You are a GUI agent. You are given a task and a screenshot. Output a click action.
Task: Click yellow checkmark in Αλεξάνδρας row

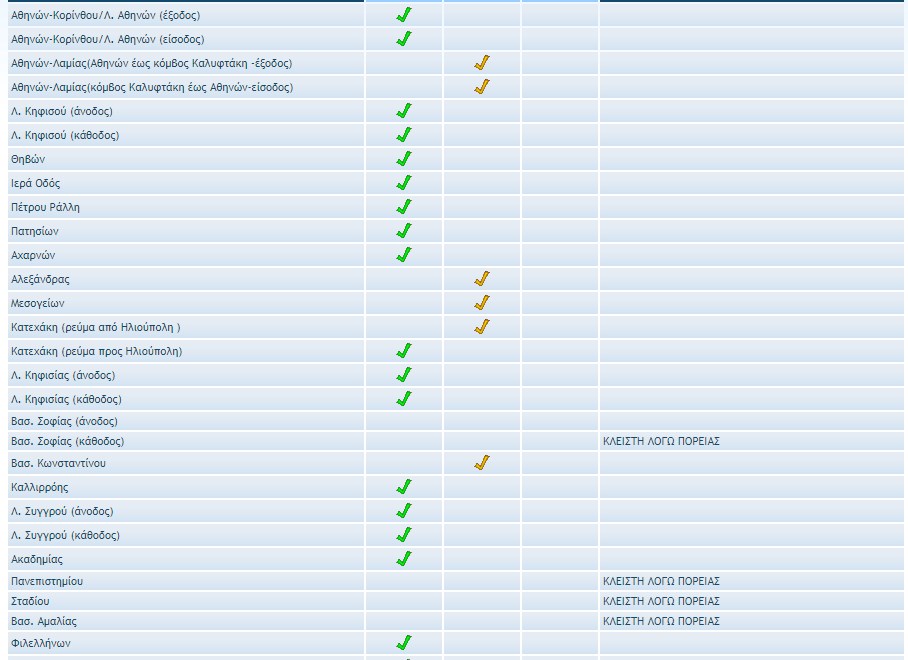482,279
